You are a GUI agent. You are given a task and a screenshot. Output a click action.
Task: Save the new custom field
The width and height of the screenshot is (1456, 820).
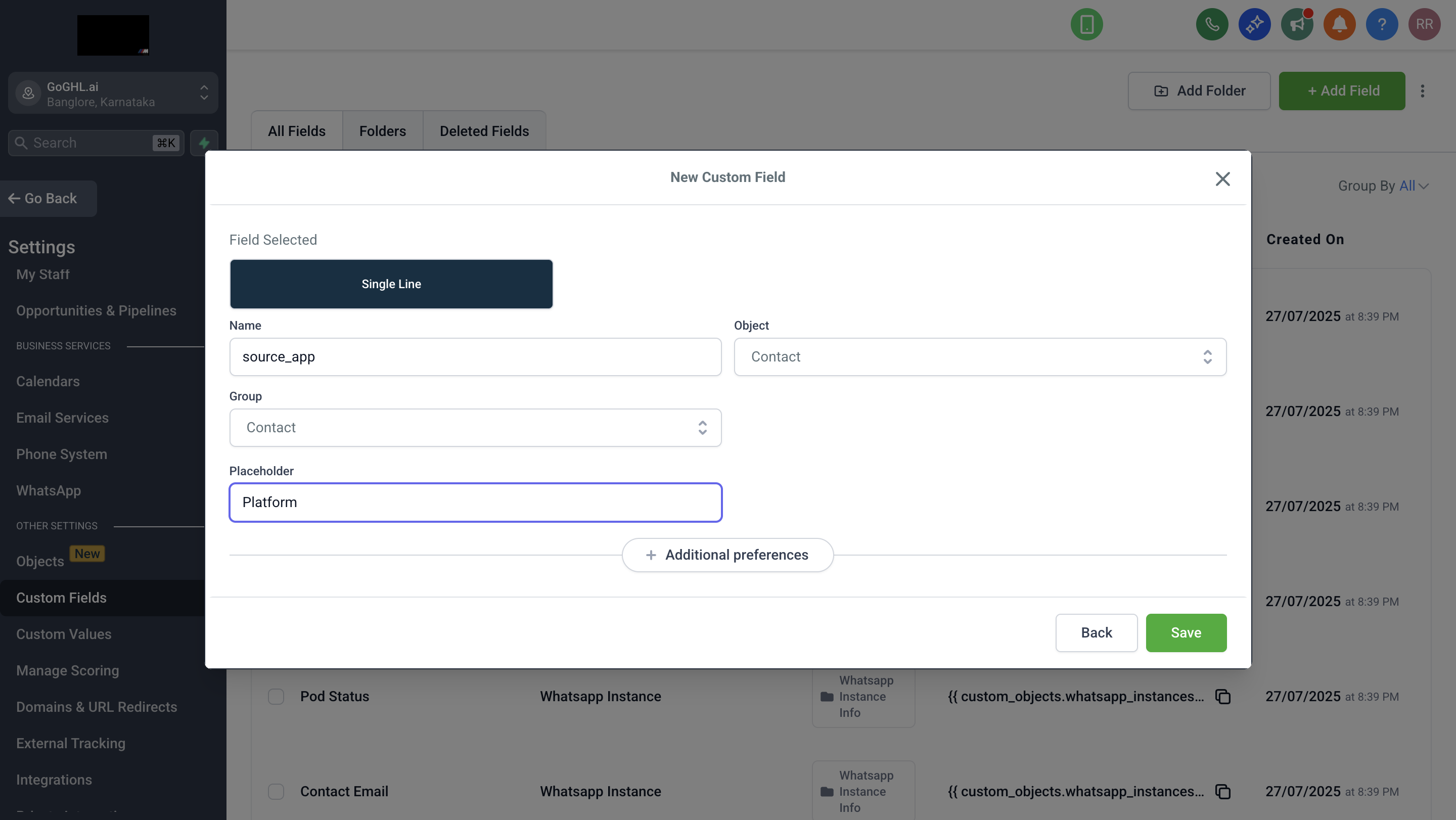(1186, 632)
